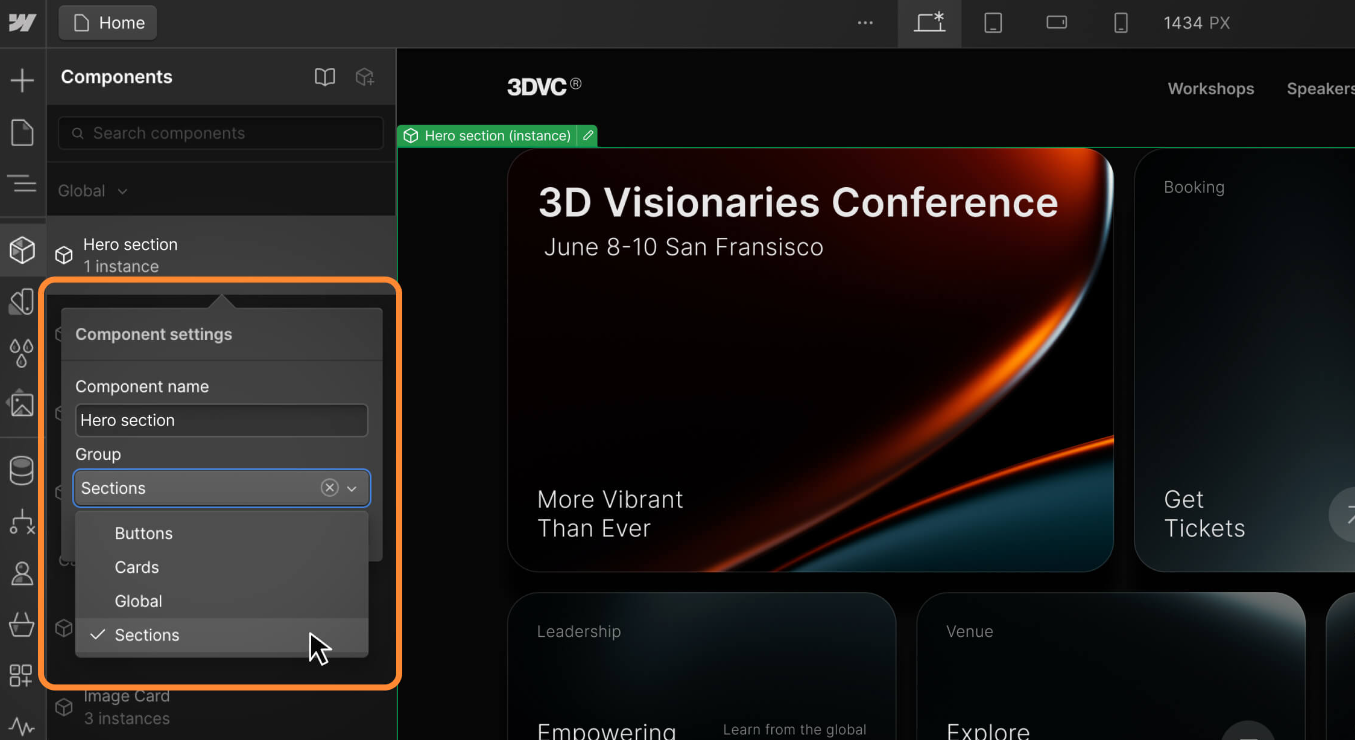Click the June 8-10 San Fransisco text
The width and height of the screenshot is (1355, 740).
(x=684, y=247)
